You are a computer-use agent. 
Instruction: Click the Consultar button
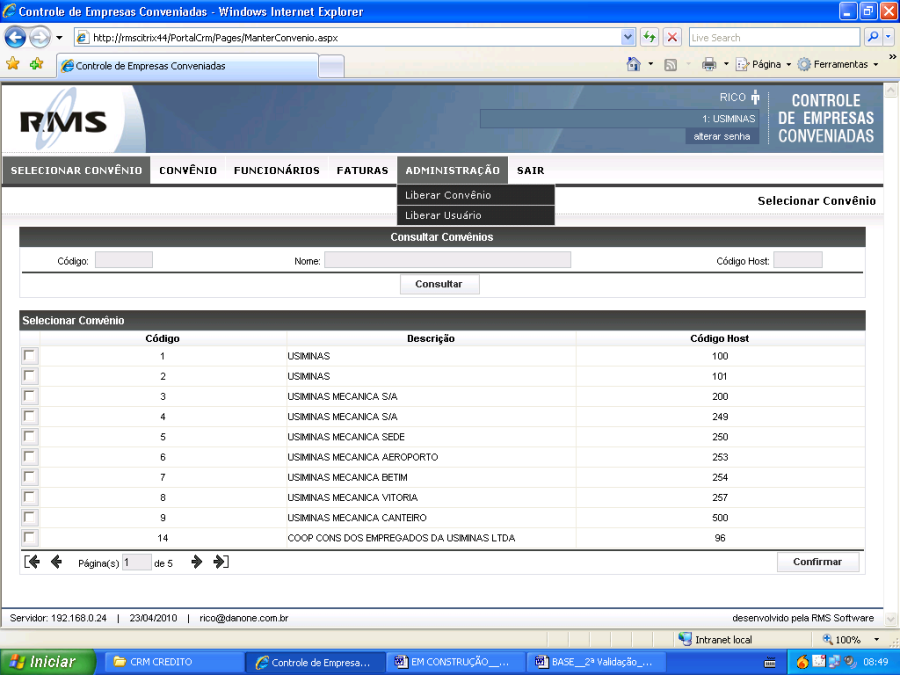pyautogui.click(x=439, y=284)
